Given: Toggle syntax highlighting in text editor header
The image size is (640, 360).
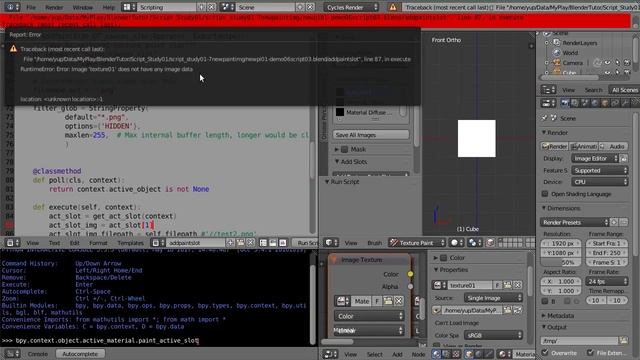Looking at the screenshot, I should (x=282, y=243).
